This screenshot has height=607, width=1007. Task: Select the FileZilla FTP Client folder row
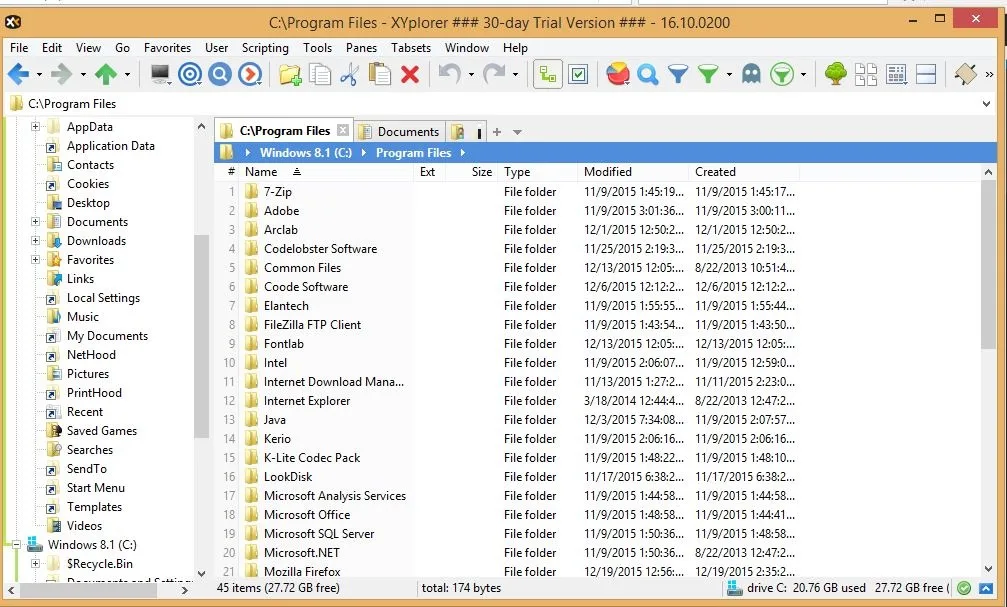(312, 325)
